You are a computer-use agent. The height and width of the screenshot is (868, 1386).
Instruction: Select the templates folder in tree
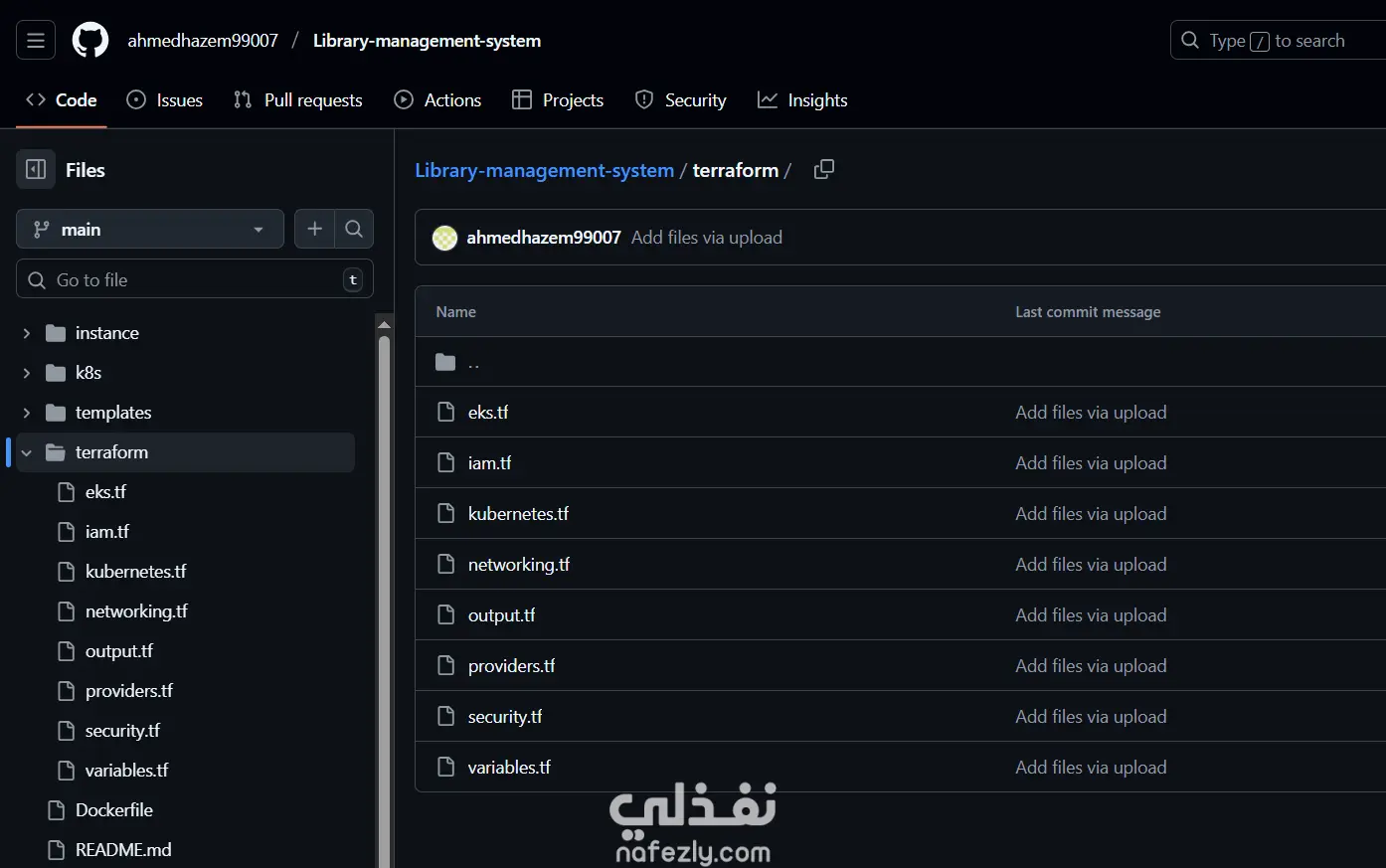pos(113,413)
